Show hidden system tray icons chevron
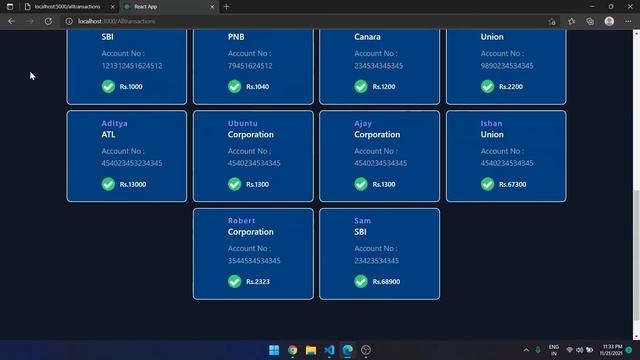640x360 pixels. click(x=526, y=350)
